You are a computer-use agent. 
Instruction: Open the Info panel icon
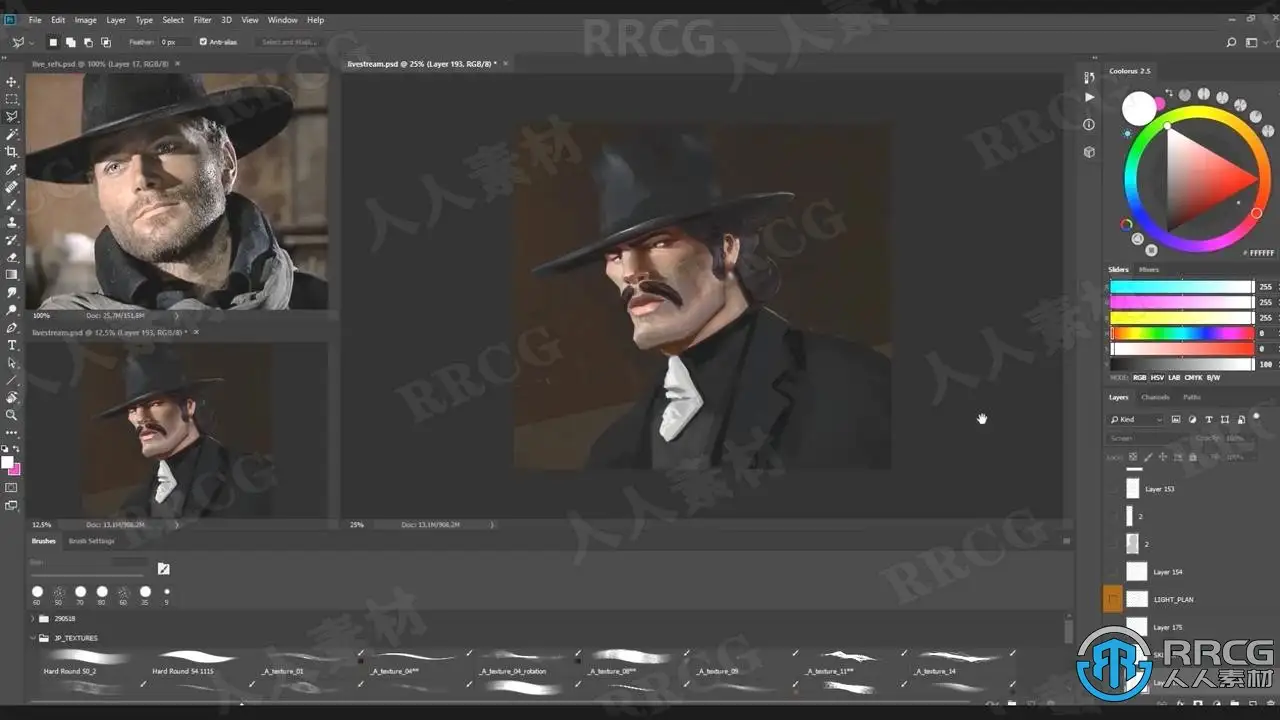[x=1089, y=124]
